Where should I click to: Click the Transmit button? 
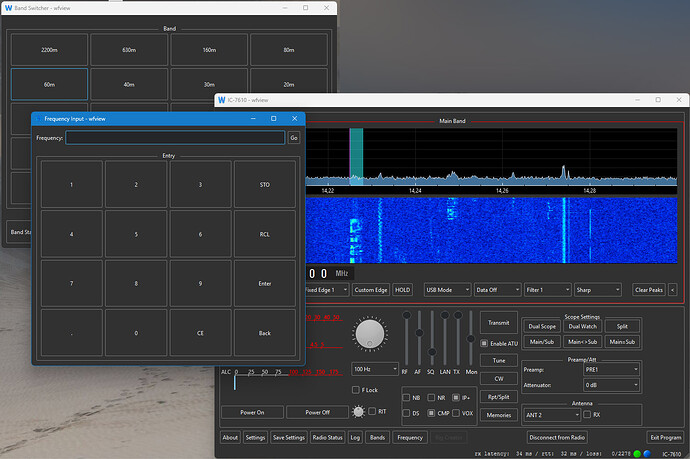pyautogui.click(x=499, y=323)
